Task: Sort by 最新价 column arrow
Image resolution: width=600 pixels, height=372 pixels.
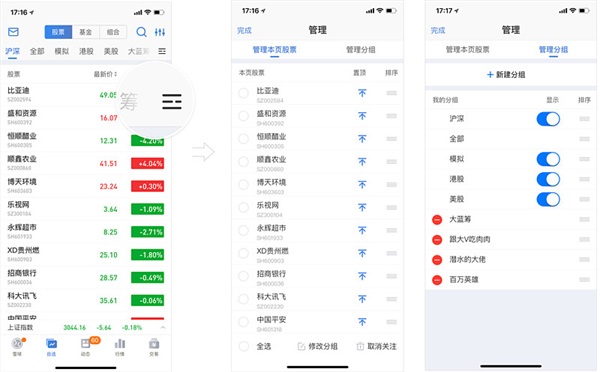Action: [x=115, y=74]
